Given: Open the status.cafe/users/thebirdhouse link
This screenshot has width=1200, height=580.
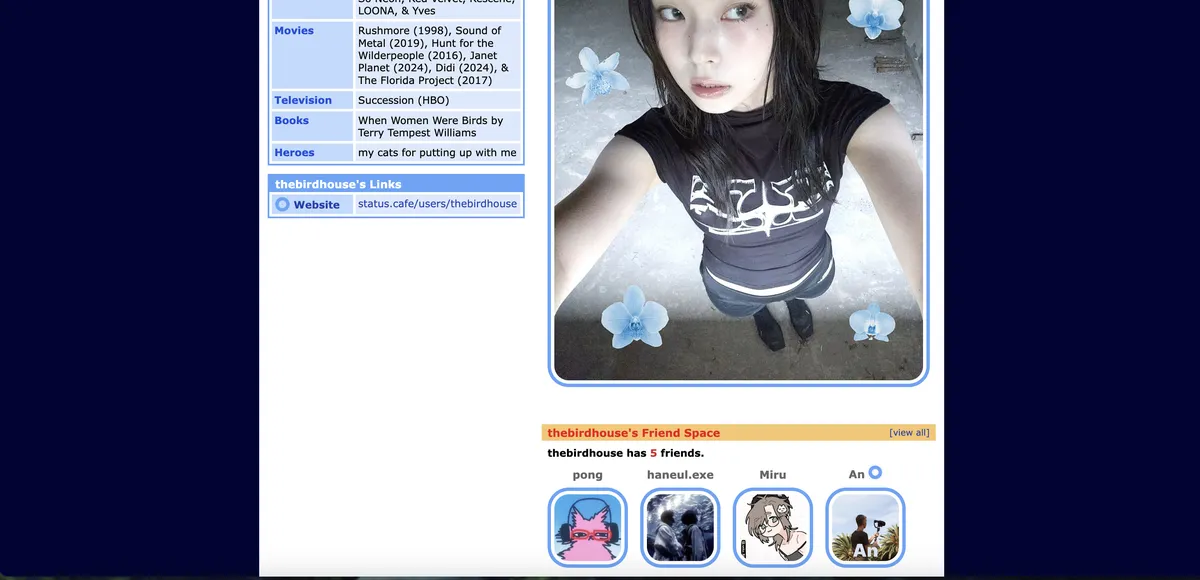Looking at the screenshot, I should click(x=437, y=204).
